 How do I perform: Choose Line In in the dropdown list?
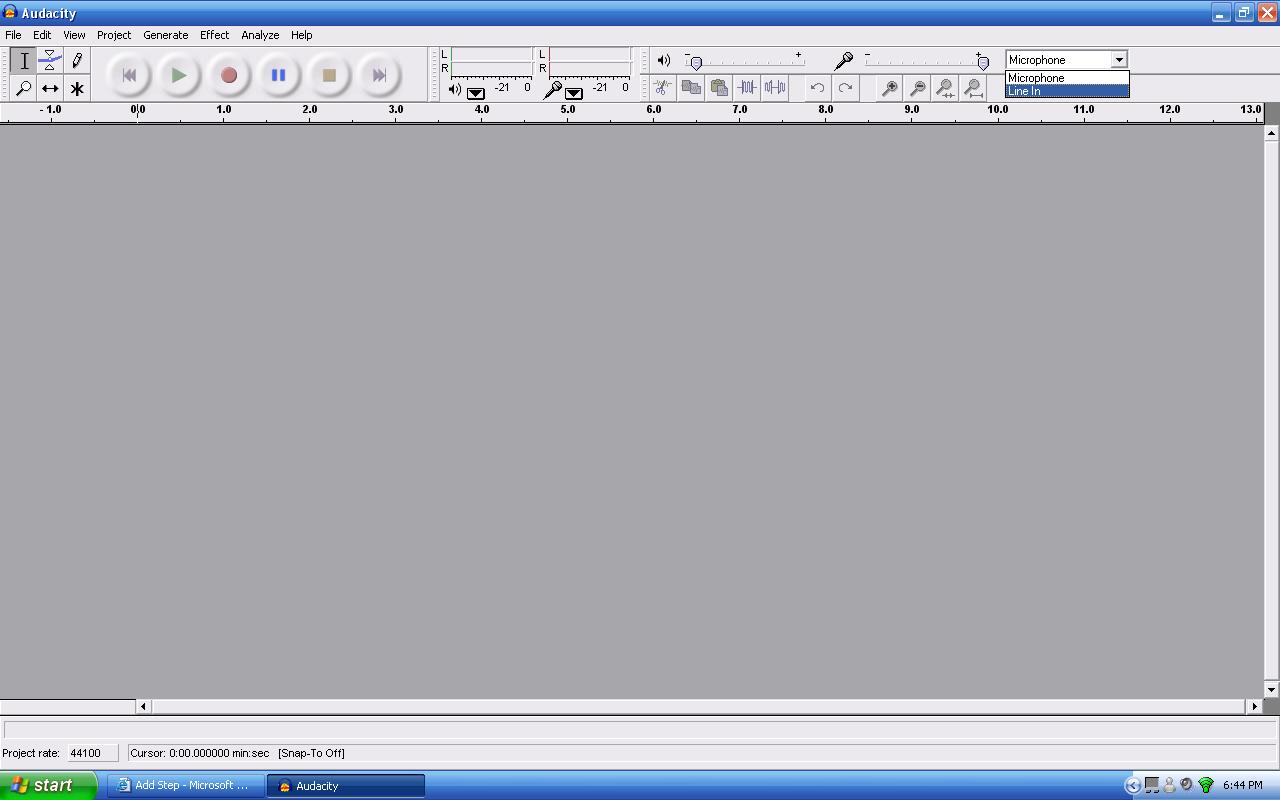pyautogui.click(x=1067, y=91)
